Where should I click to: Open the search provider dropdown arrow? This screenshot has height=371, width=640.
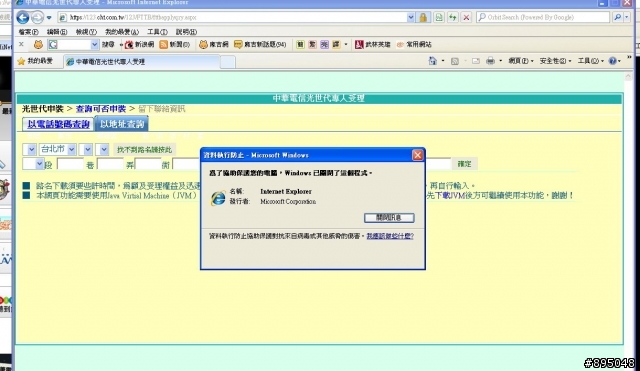[x=627, y=17]
